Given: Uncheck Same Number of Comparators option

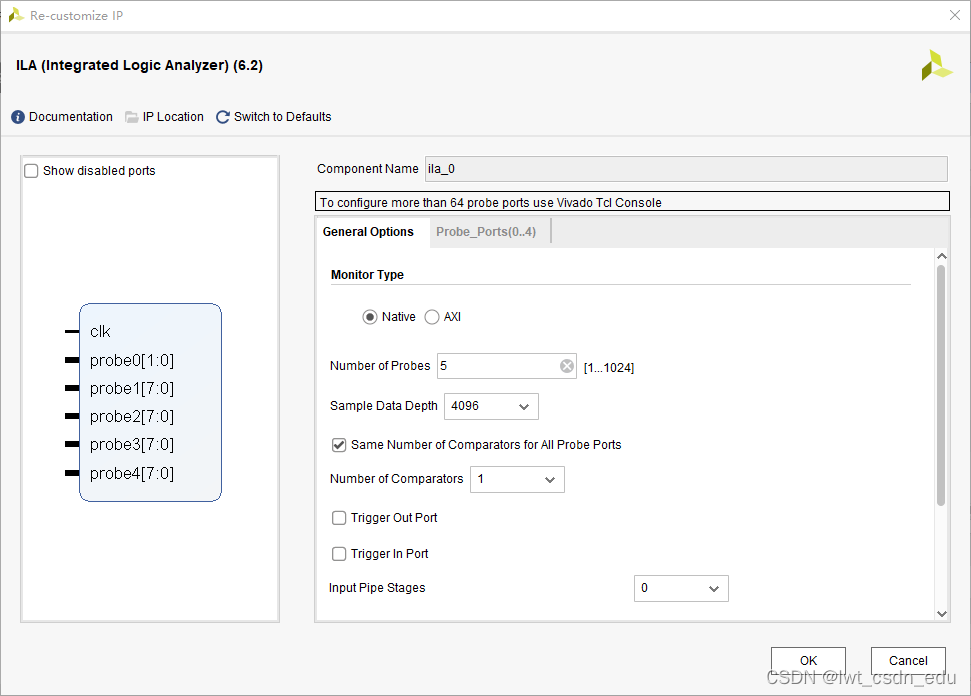Looking at the screenshot, I should pos(339,445).
